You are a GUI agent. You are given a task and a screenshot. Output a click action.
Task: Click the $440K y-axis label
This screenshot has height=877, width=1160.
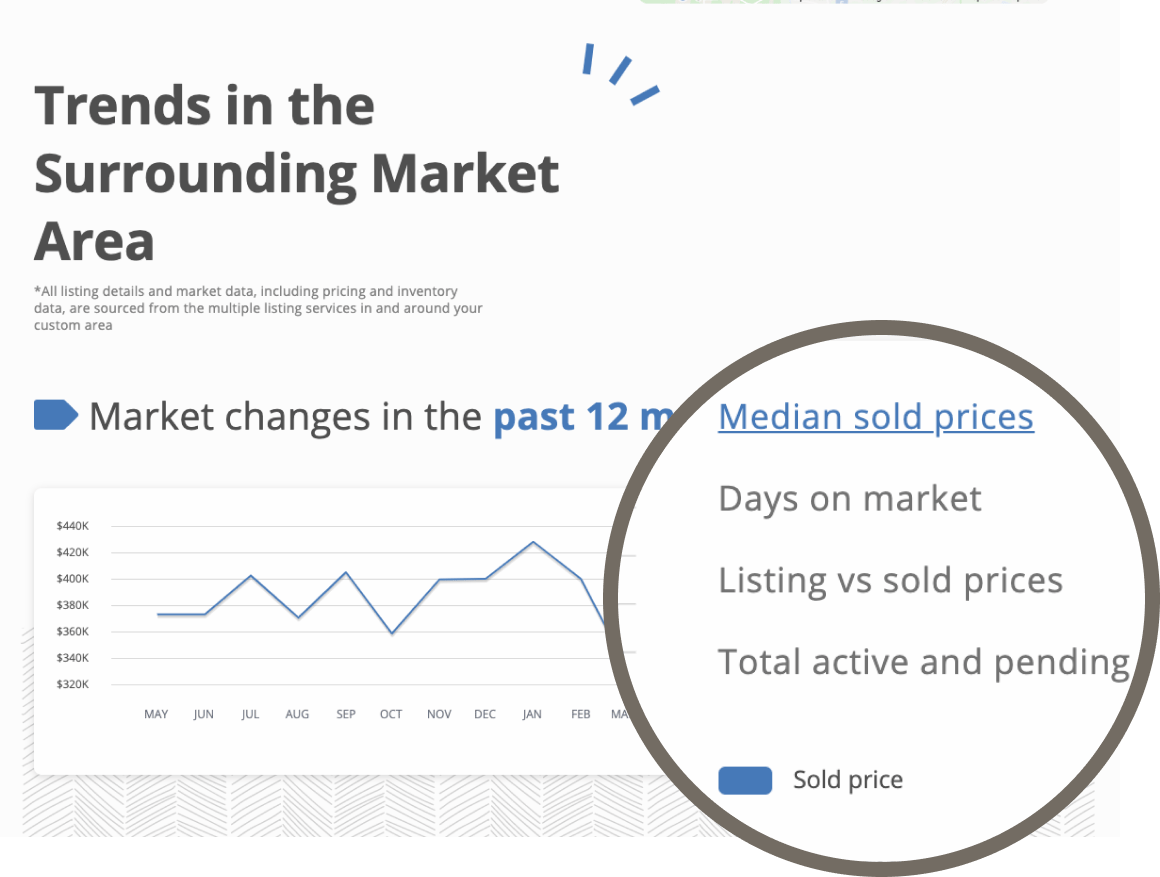coord(72,526)
